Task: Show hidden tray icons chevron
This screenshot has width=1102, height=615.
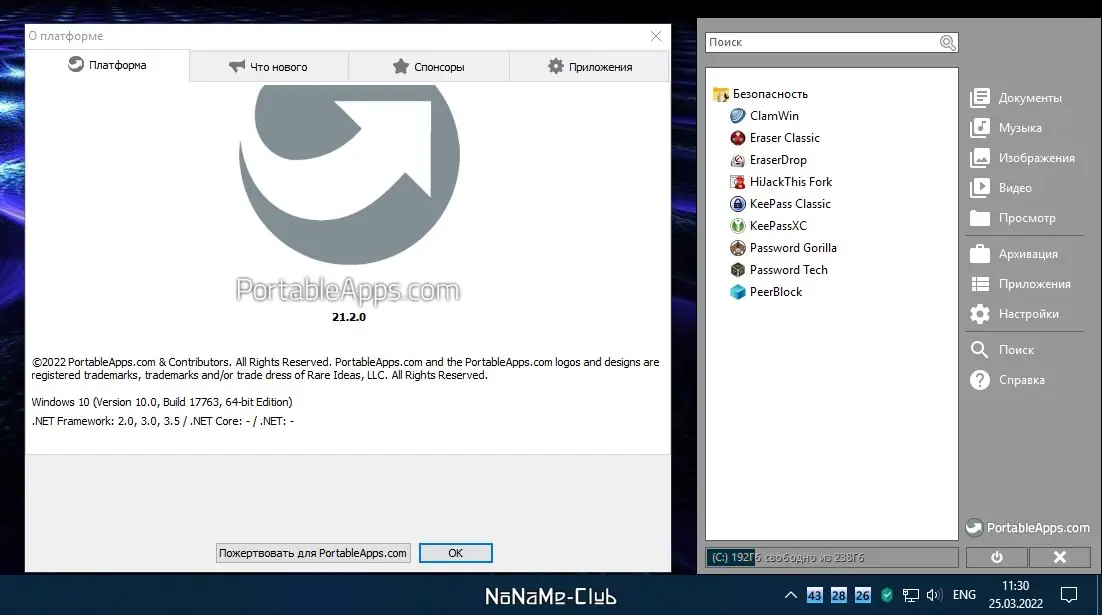Action: tap(791, 595)
